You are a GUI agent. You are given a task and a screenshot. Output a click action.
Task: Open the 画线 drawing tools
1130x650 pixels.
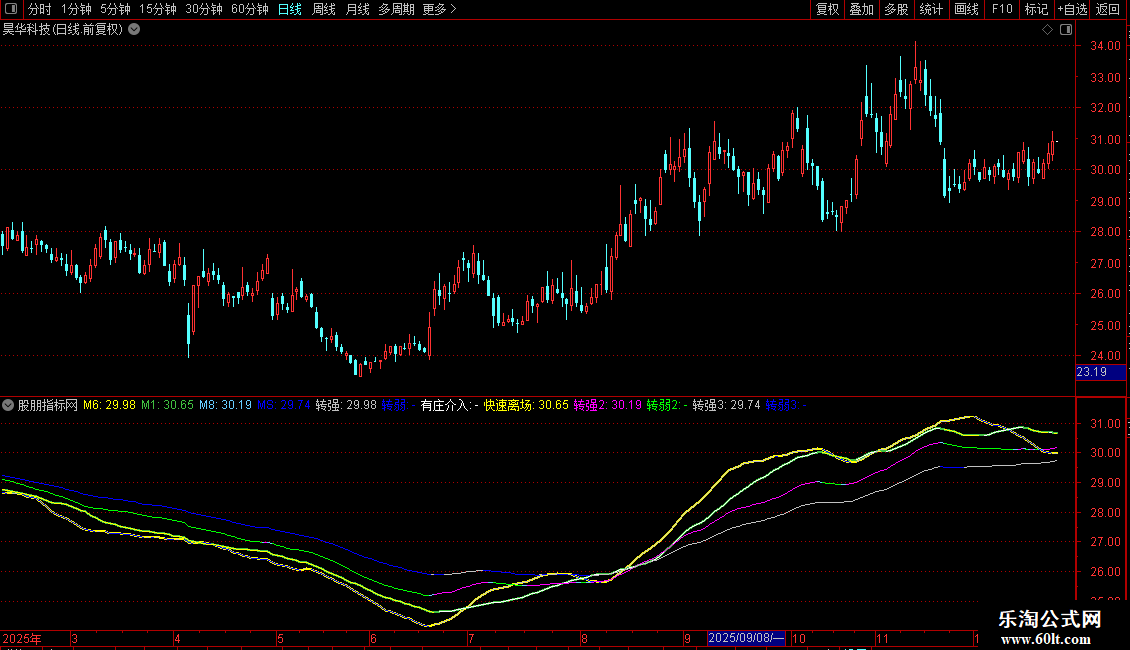click(x=966, y=9)
